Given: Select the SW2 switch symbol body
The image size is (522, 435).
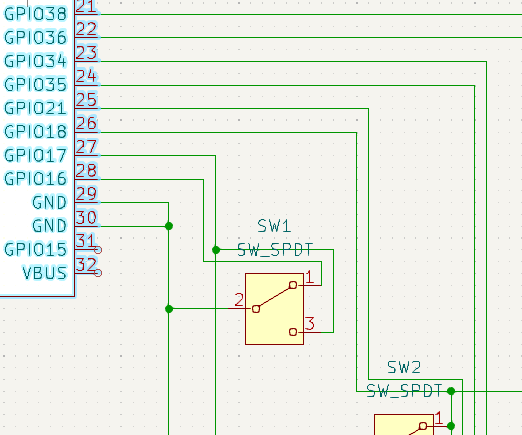Looking at the screenshot, I should point(404,425).
